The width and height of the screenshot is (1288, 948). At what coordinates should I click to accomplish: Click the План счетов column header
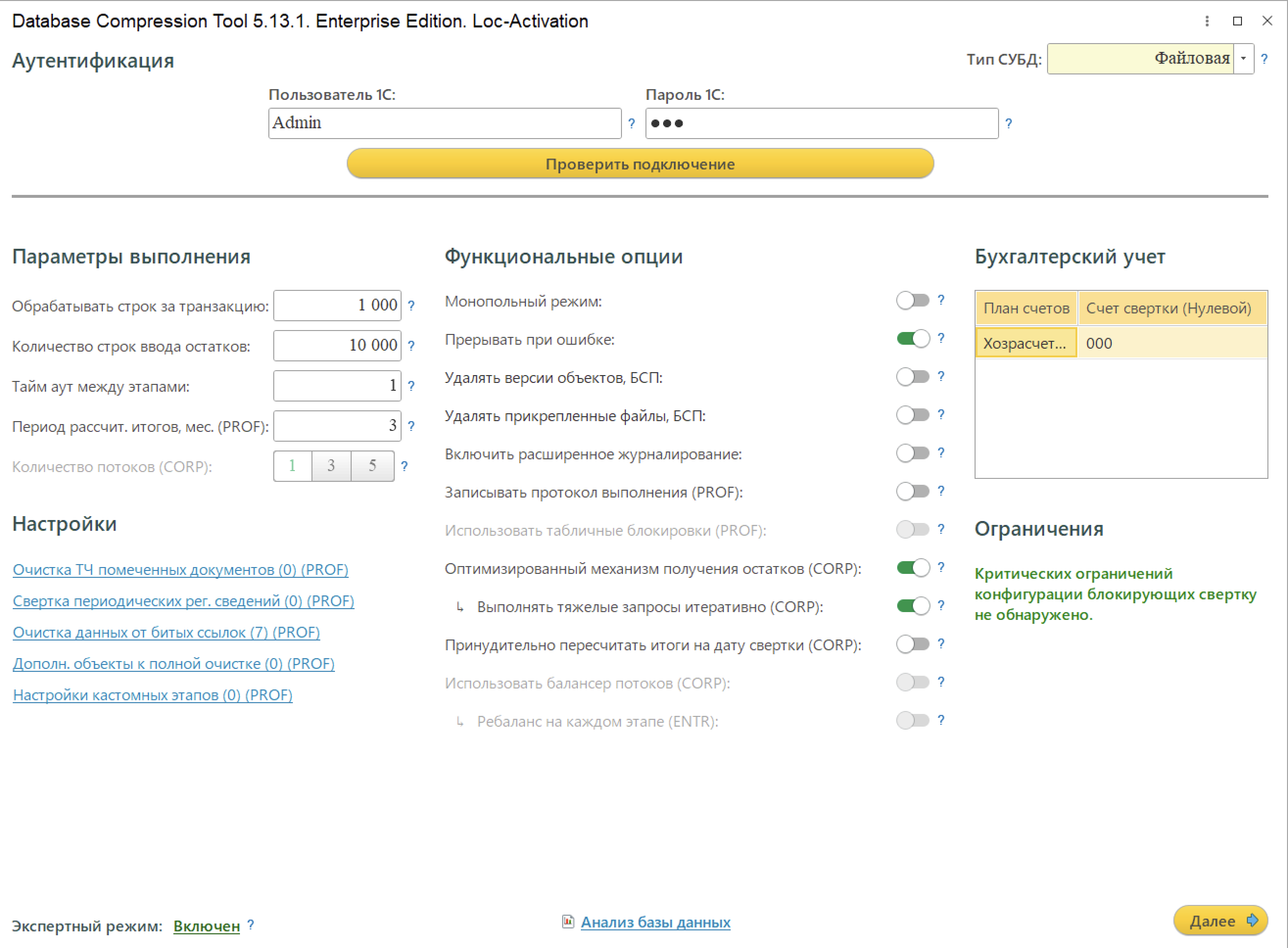point(1026,308)
